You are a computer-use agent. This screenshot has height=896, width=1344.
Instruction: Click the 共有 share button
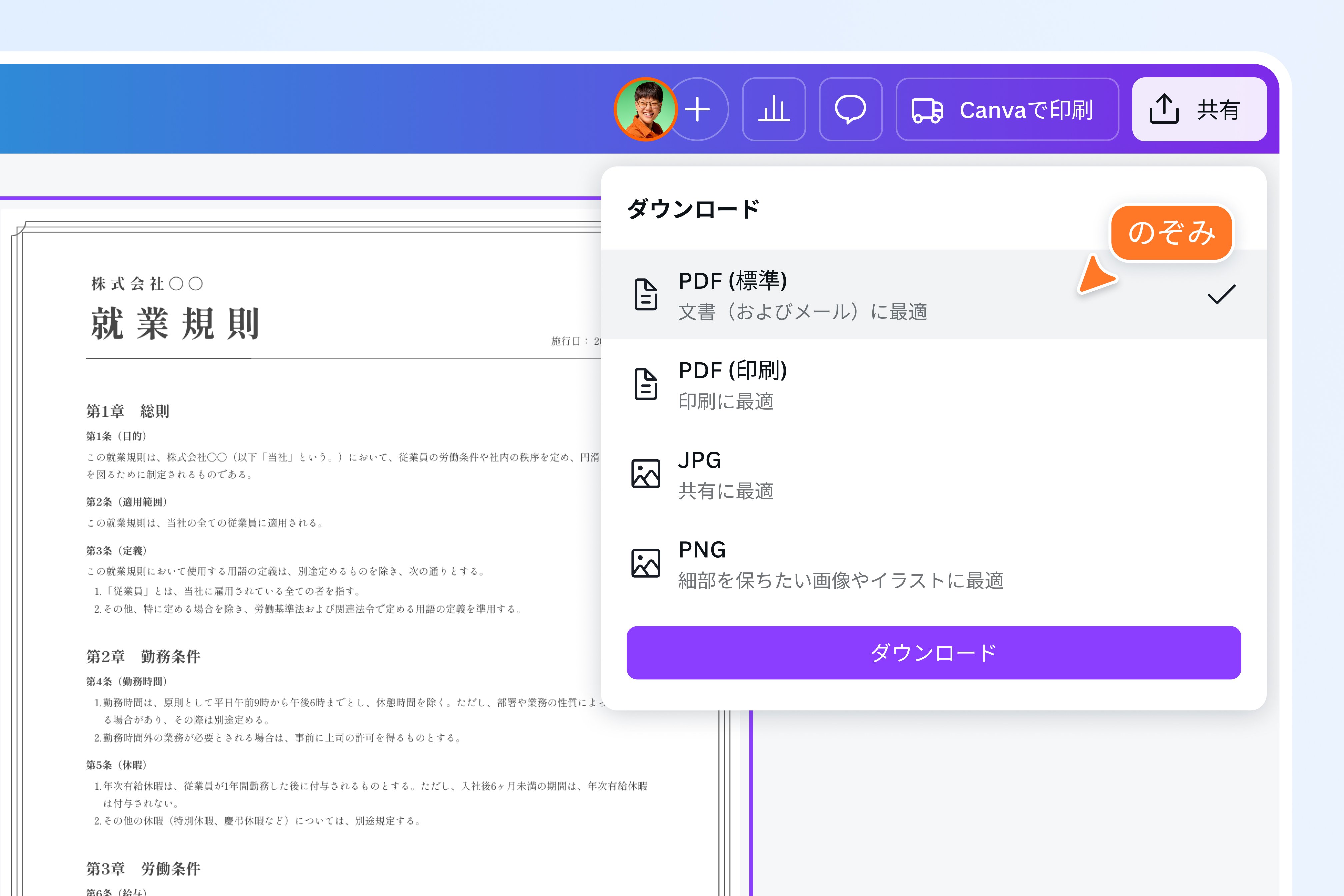click(x=1199, y=109)
